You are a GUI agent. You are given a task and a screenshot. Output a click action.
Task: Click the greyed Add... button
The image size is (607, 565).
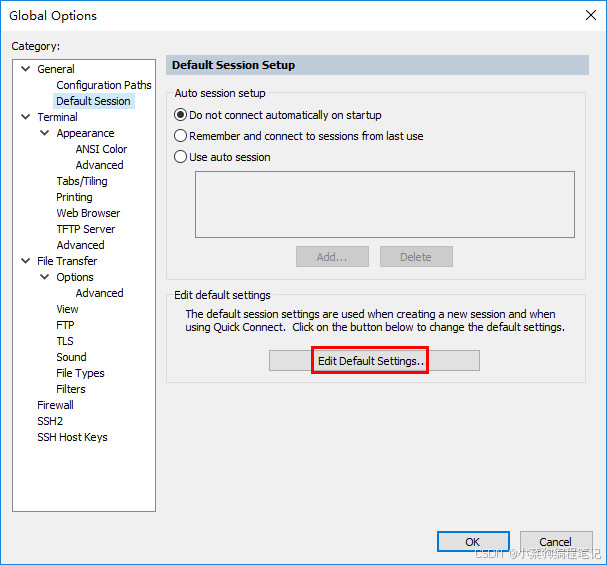(x=332, y=257)
